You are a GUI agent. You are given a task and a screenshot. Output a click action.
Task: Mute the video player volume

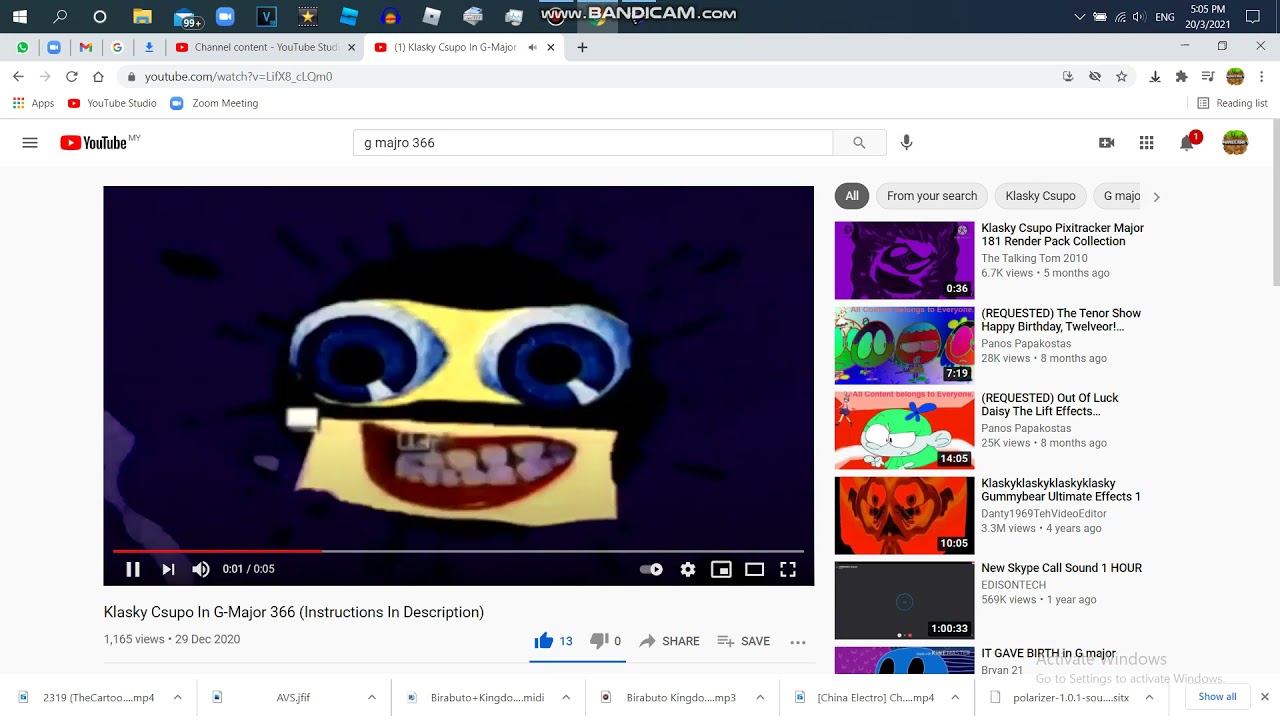(x=201, y=569)
